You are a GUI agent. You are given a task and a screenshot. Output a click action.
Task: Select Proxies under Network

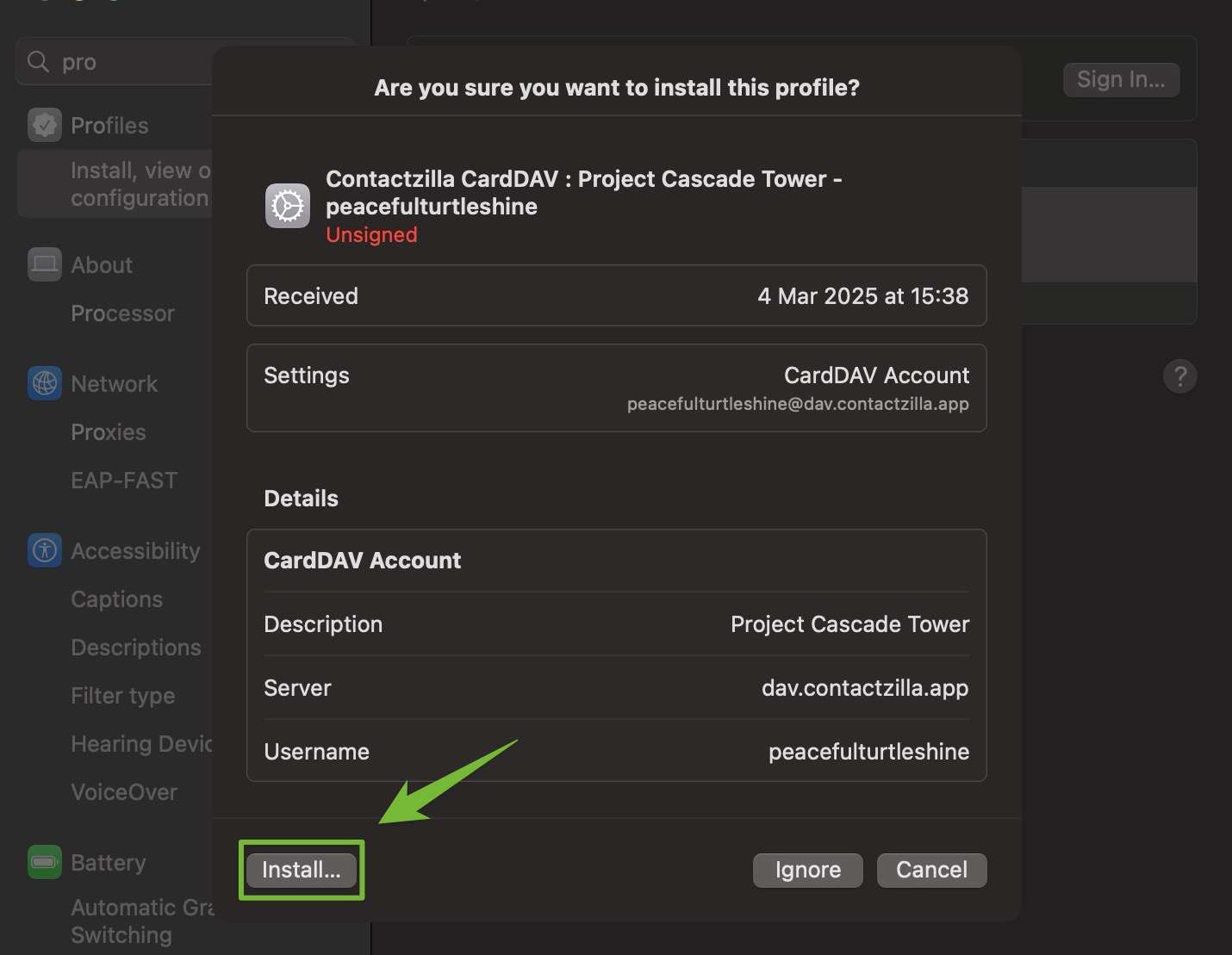click(x=109, y=432)
